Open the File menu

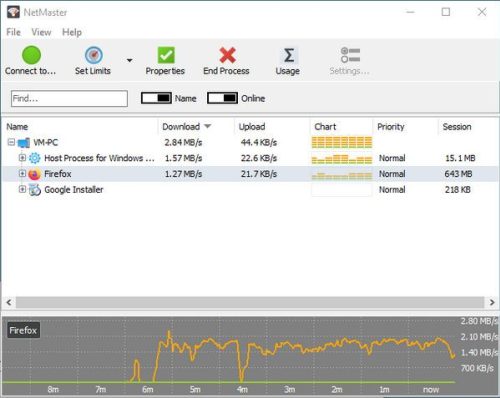(x=13, y=32)
